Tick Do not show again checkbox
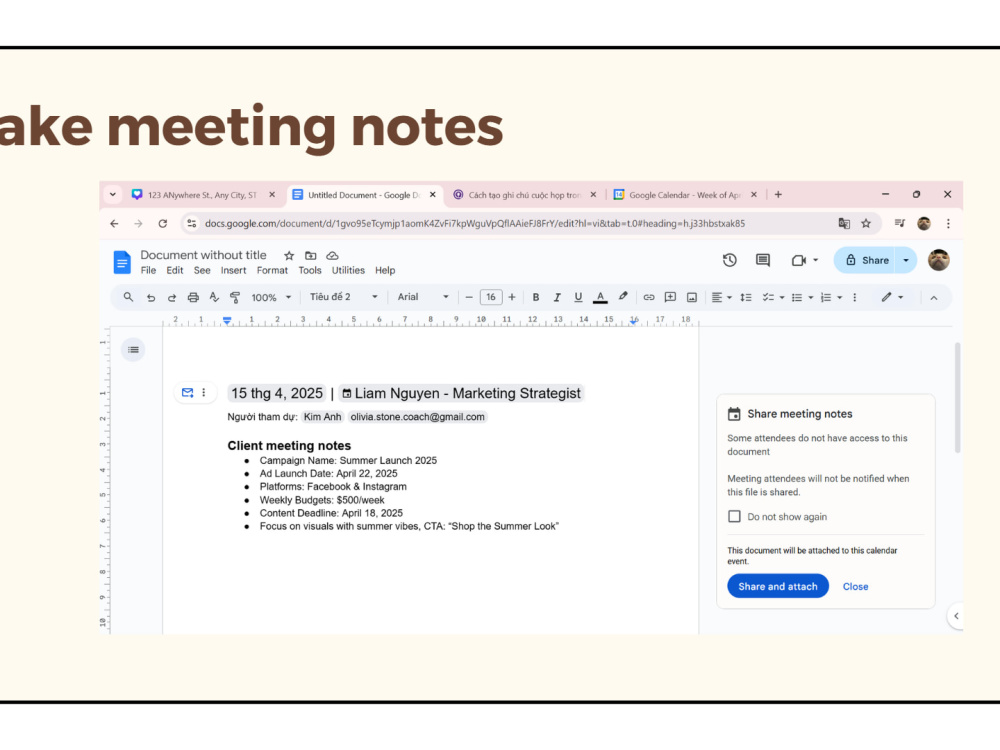 click(734, 516)
